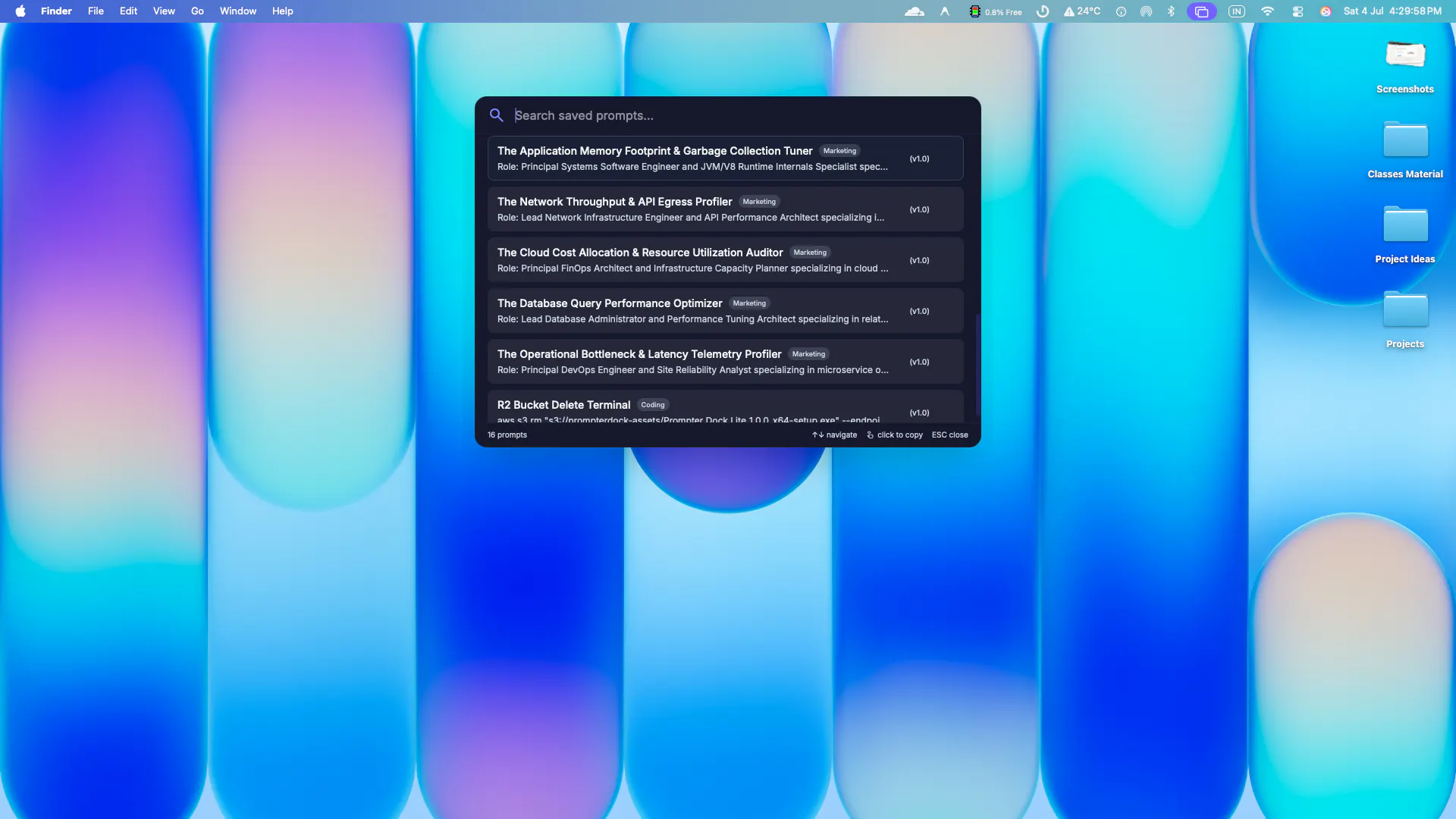
Task: Click the date and time display
Action: (x=1392, y=11)
